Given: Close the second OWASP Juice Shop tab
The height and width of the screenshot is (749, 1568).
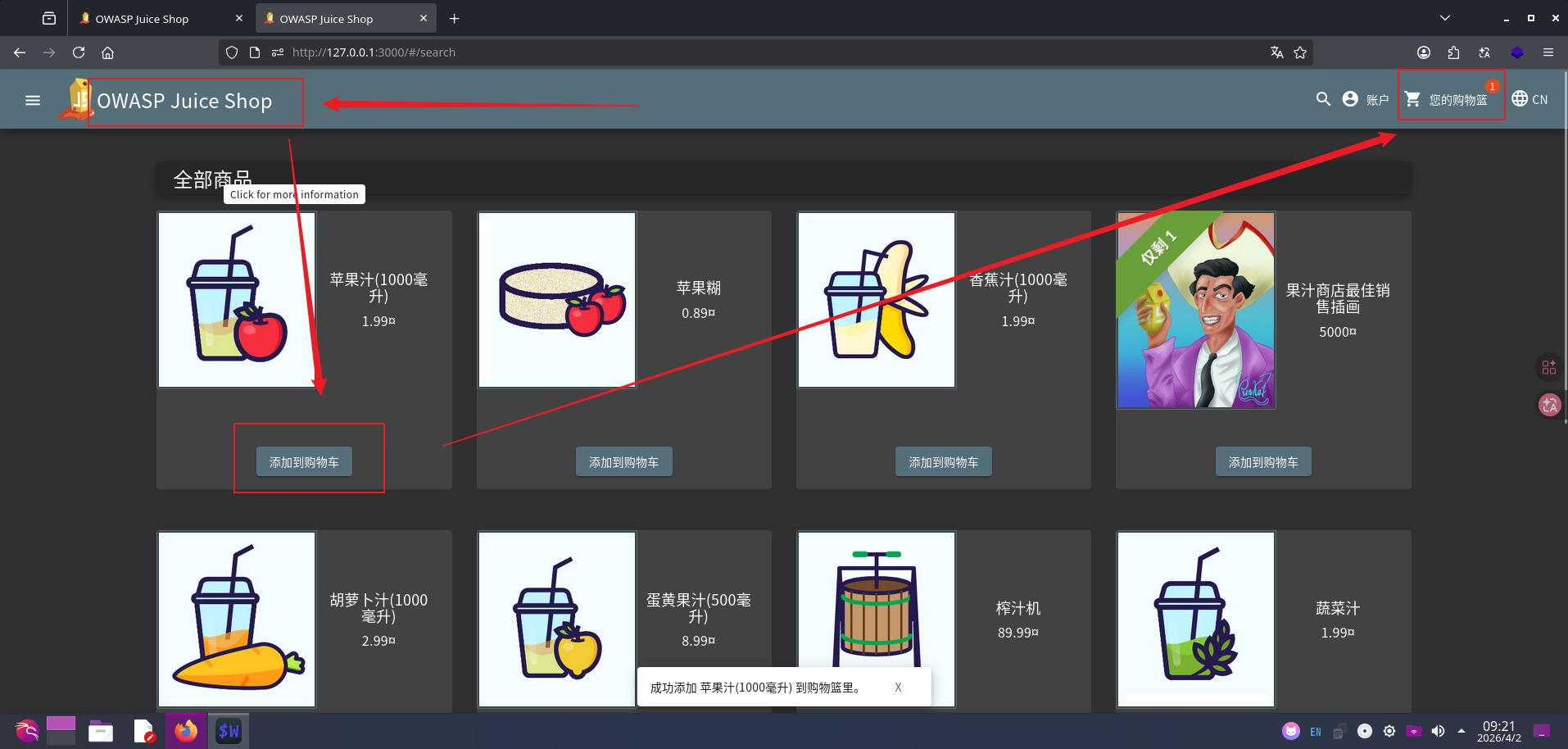Looking at the screenshot, I should (424, 18).
